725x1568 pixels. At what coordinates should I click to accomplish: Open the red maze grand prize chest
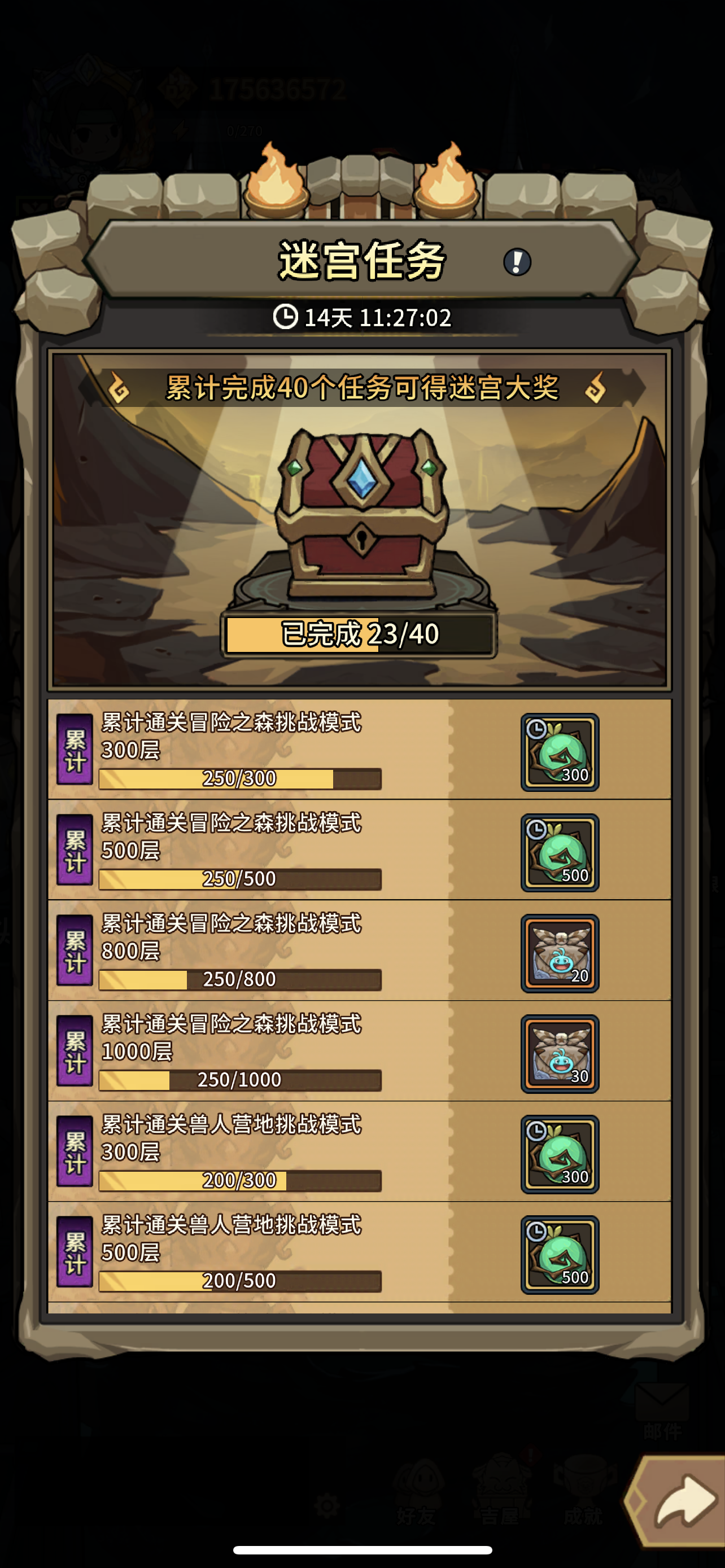(362, 513)
